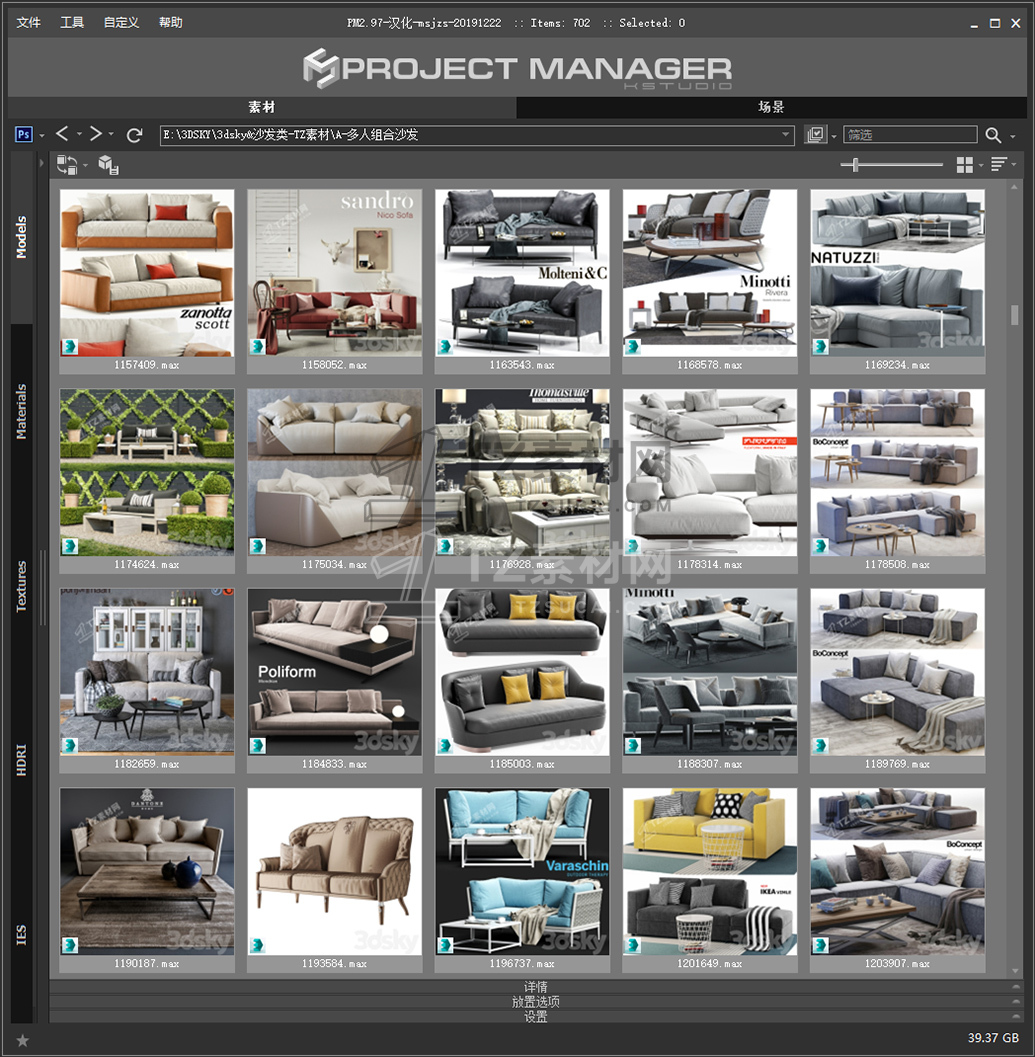This screenshot has height=1057, width=1035.
Task: Open the forward history dropdown
Action: tap(111, 133)
